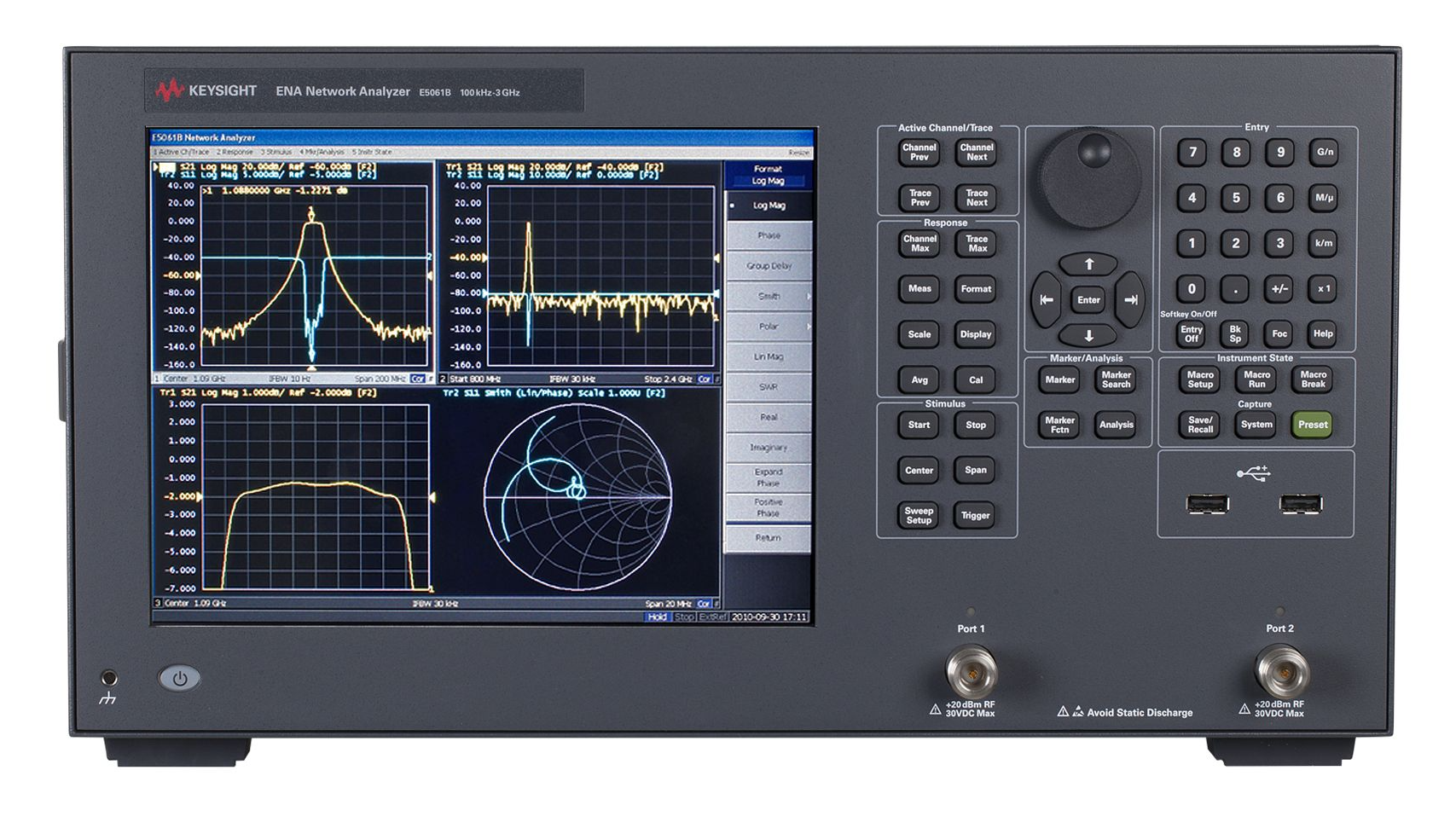
Task: Select the Log Mag format softkey
Action: point(768,206)
